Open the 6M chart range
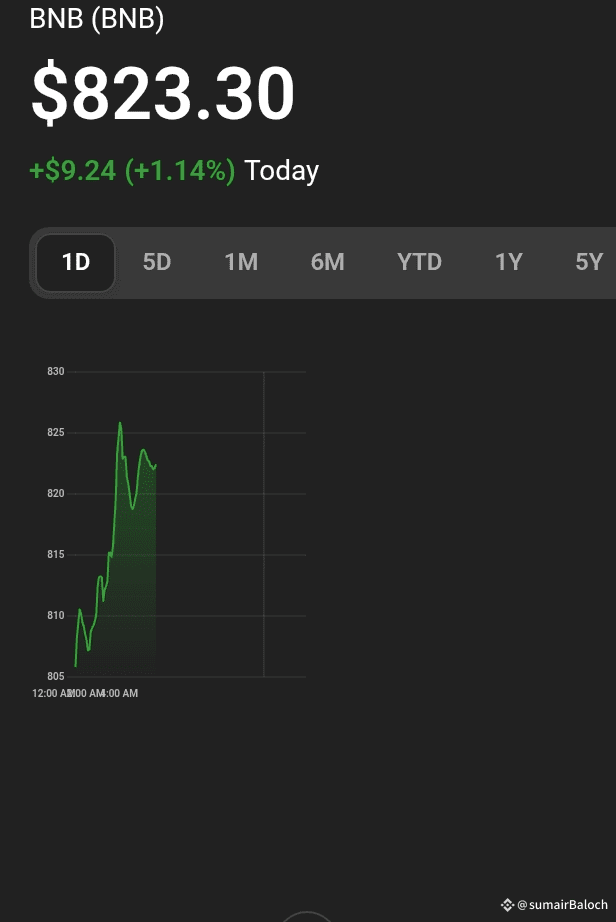This screenshot has width=616, height=922. tap(327, 263)
